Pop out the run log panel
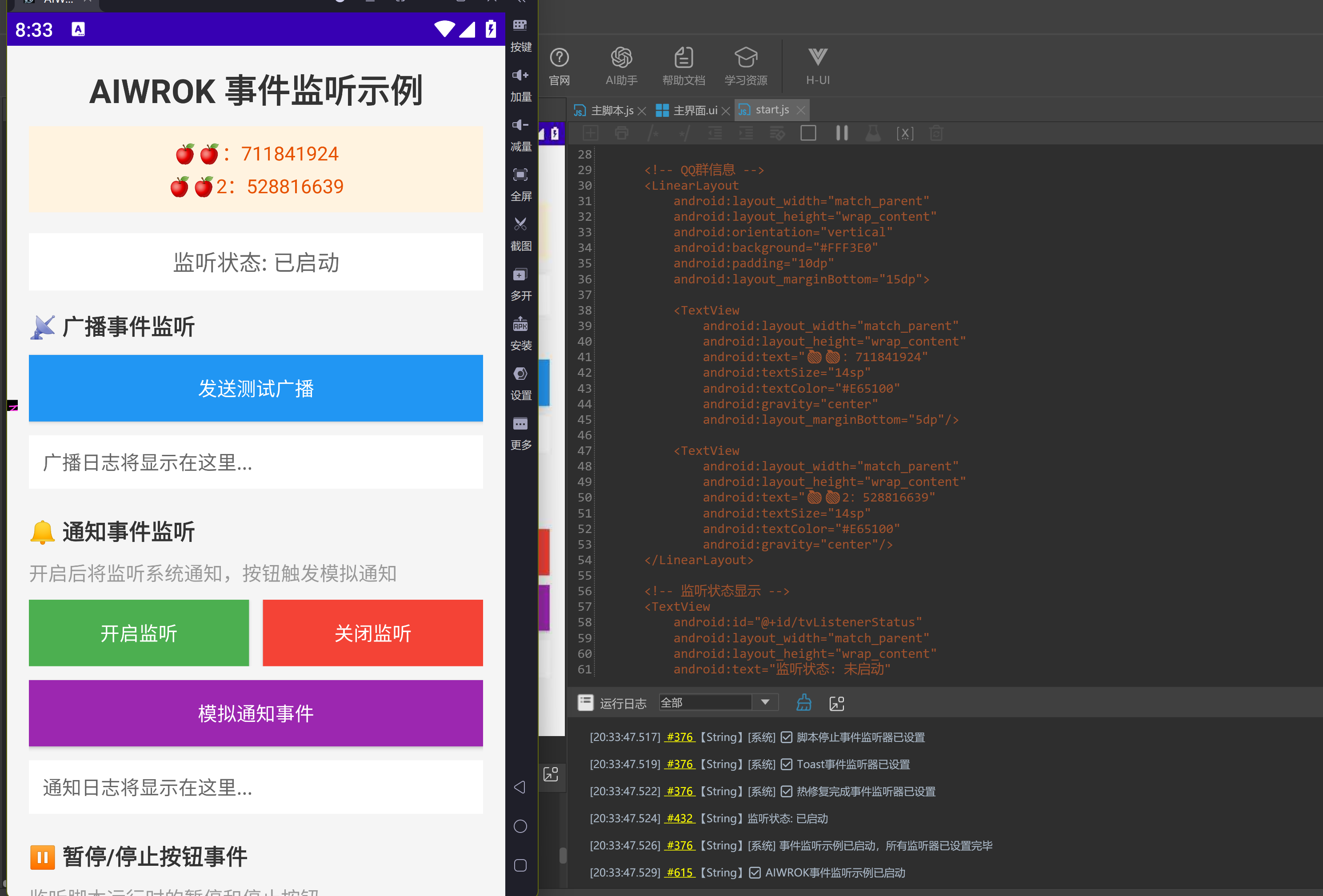 (x=837, y=704)
